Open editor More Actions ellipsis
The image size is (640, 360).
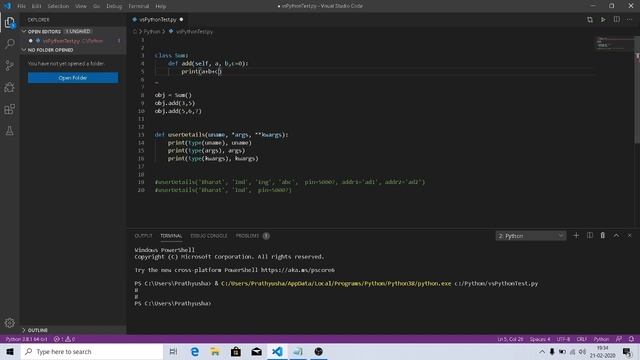[x=629, y=20]
